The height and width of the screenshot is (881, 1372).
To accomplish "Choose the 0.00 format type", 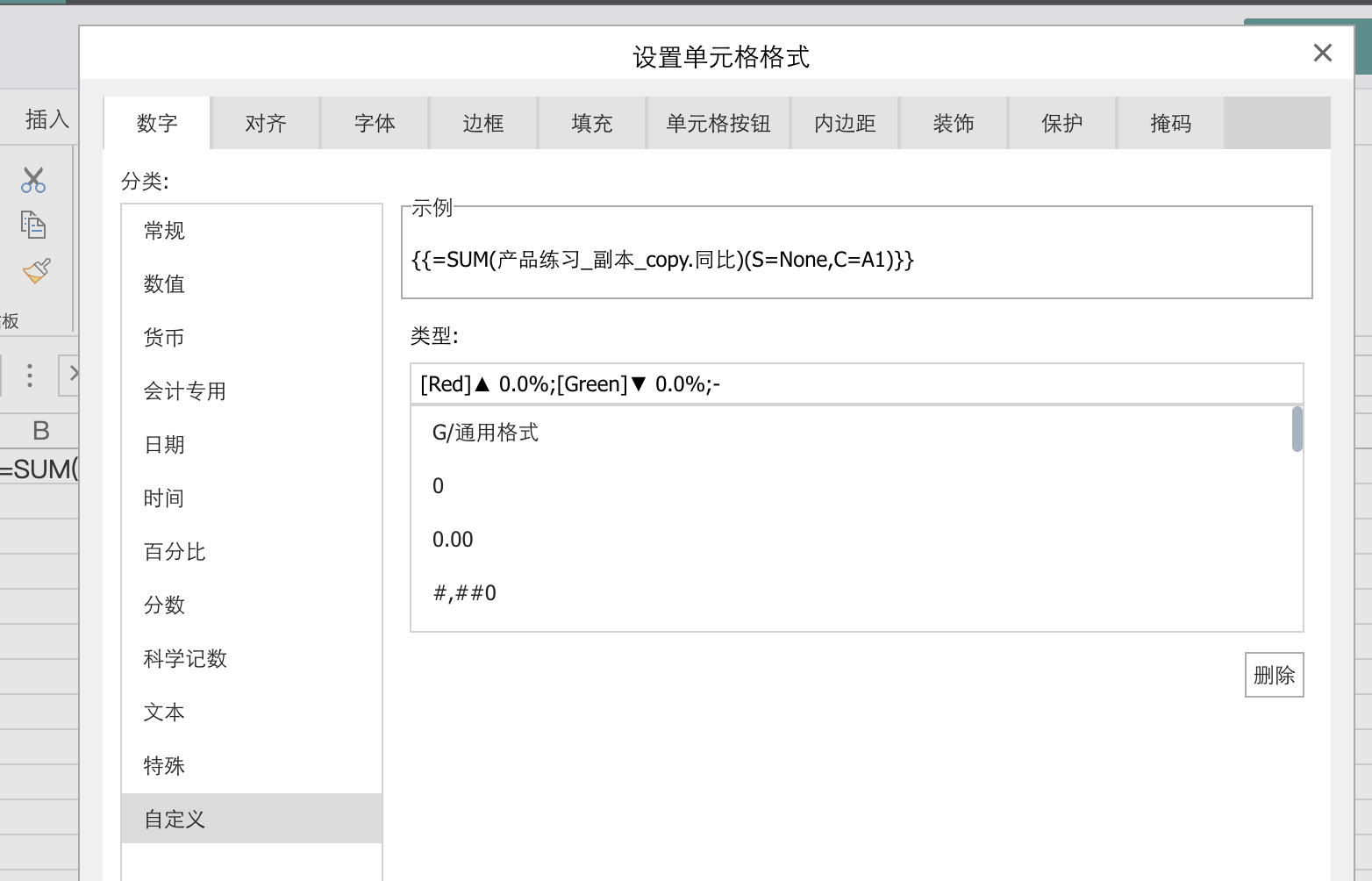I will (453, 539).
